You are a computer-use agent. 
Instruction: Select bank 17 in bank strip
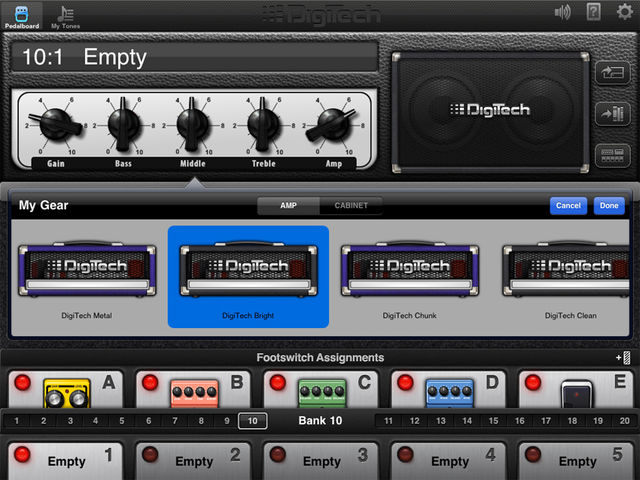(x=546, y=421)
